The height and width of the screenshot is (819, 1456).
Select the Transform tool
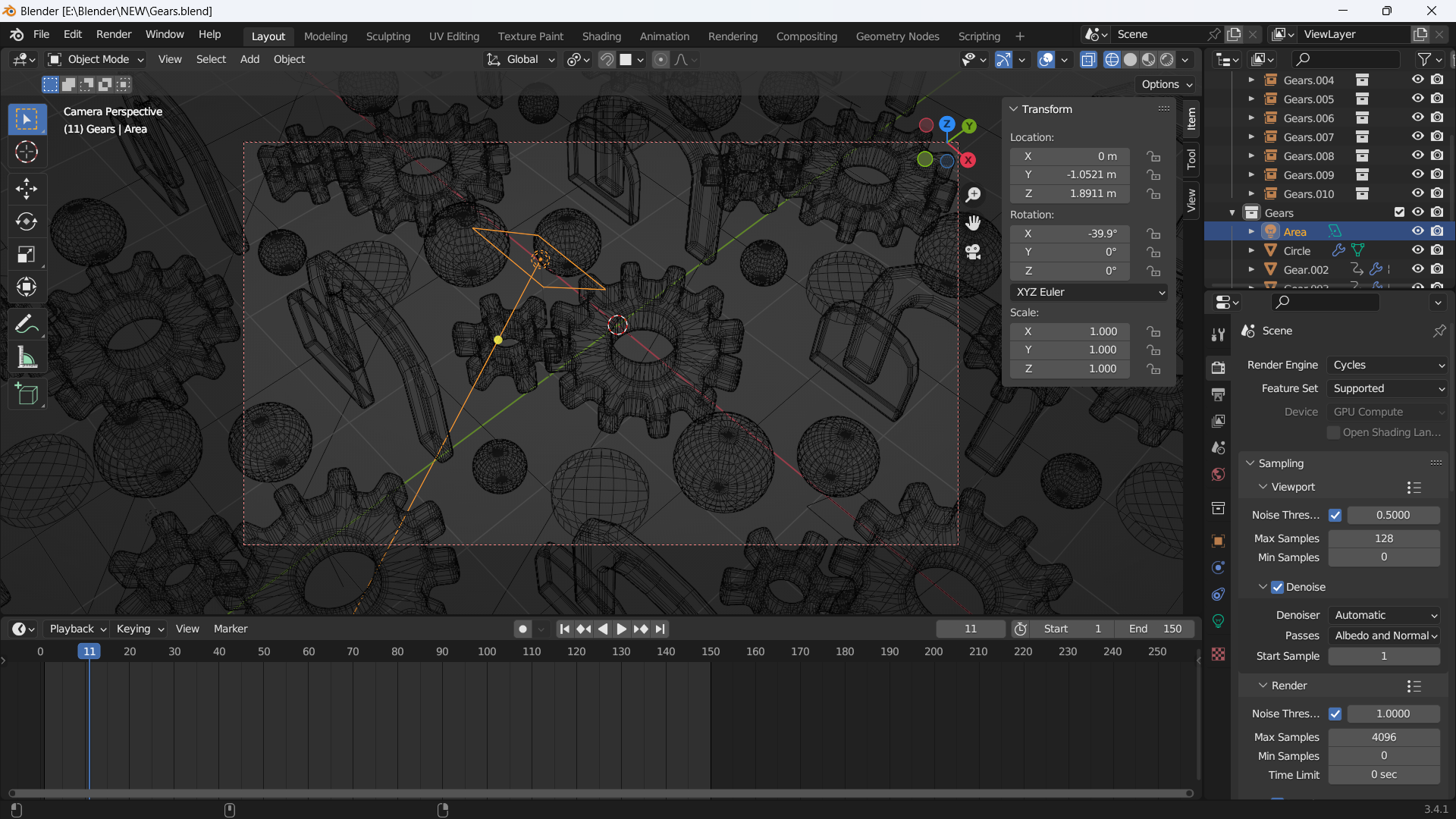[27, 287]
